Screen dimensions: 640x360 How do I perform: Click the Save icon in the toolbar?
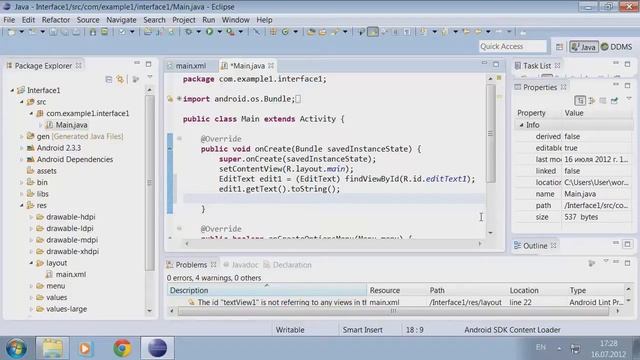tap(53, 32)
